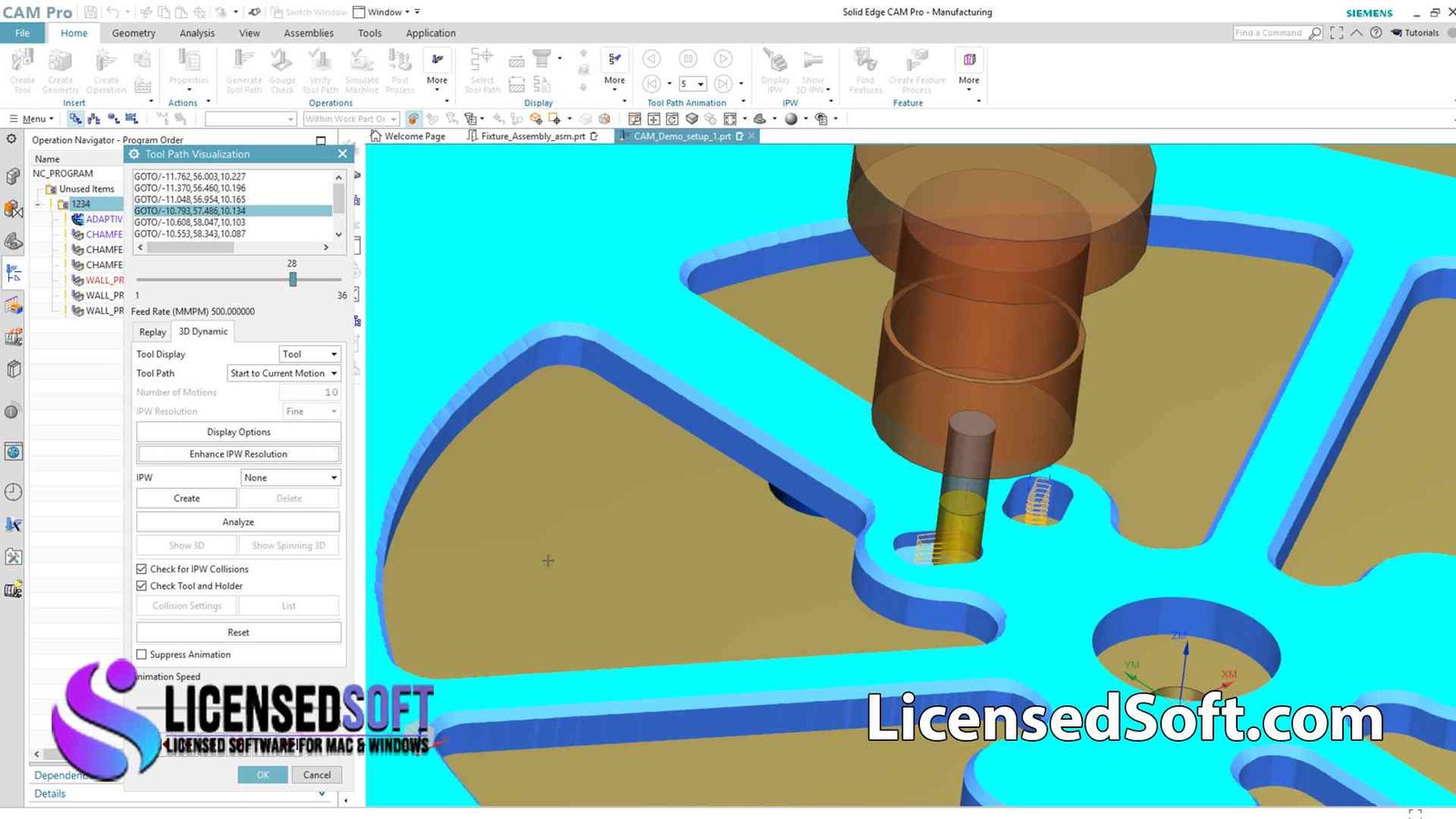
Task: Switch to the Replay tab
Action: pyautogui.click(x=153, y=332)
